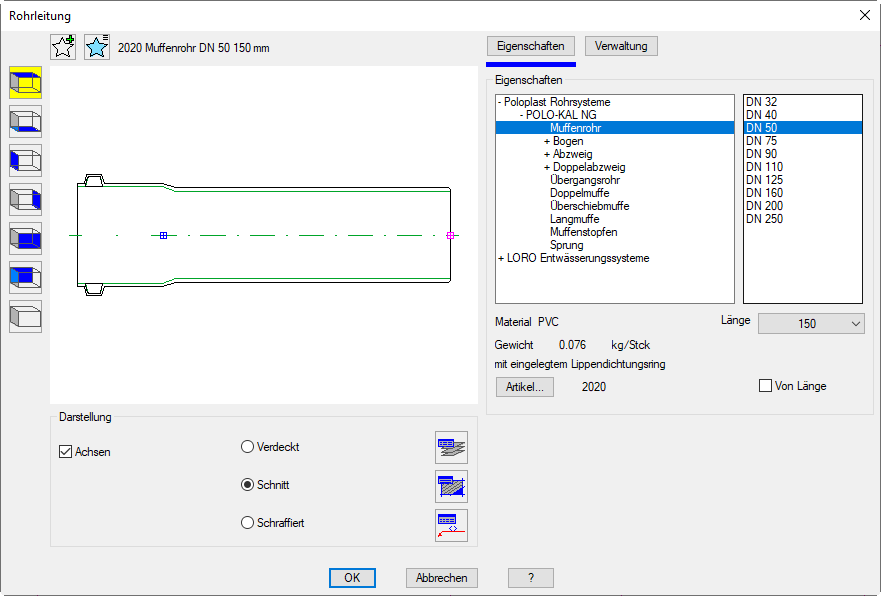Expand the Bogen tree node
The width and height of the screenshot is (881, 596).
pyautogui.click(x=547, y=142)
